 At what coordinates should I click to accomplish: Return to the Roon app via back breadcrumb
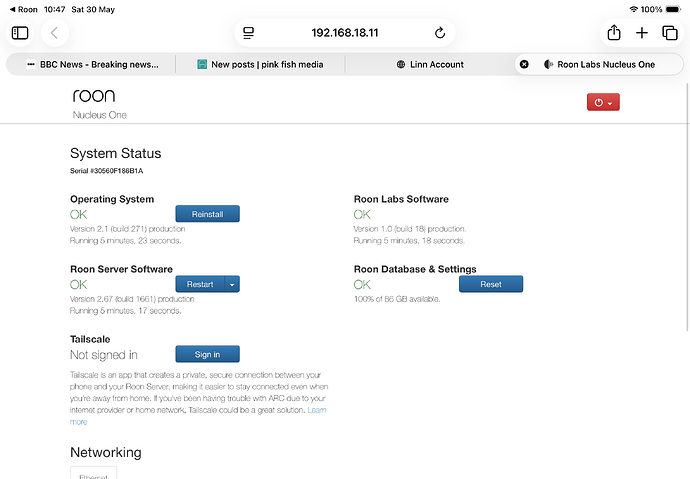pos(24,9)
